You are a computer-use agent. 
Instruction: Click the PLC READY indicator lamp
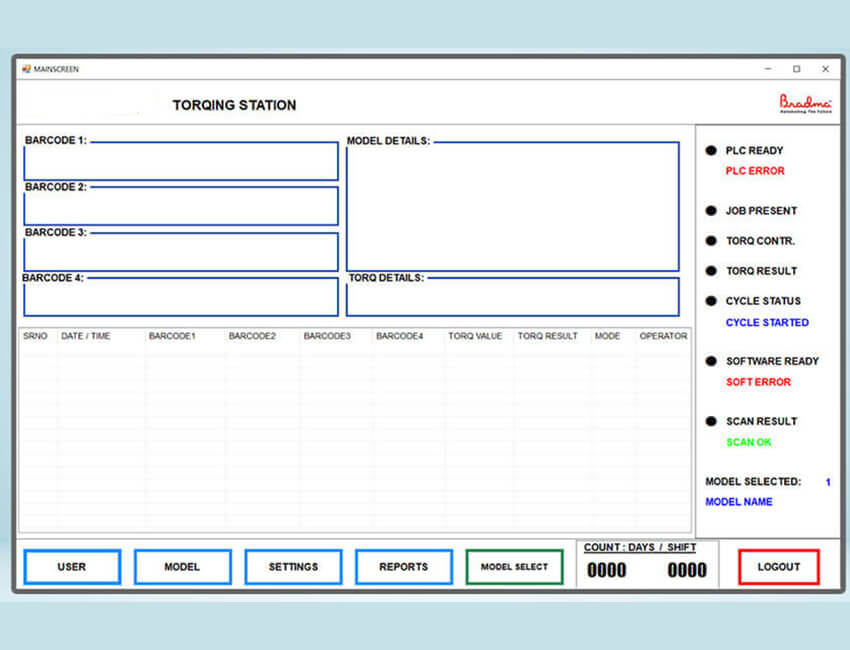click(x=710, y=151)
